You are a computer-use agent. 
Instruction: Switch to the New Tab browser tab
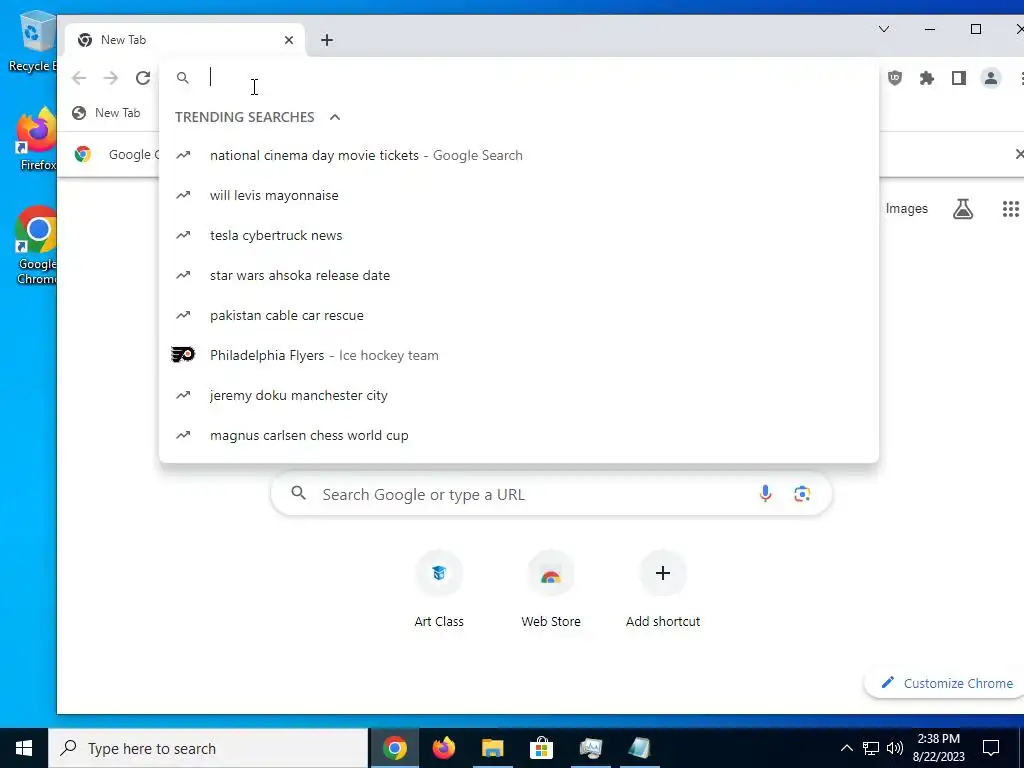click(185, 40)
